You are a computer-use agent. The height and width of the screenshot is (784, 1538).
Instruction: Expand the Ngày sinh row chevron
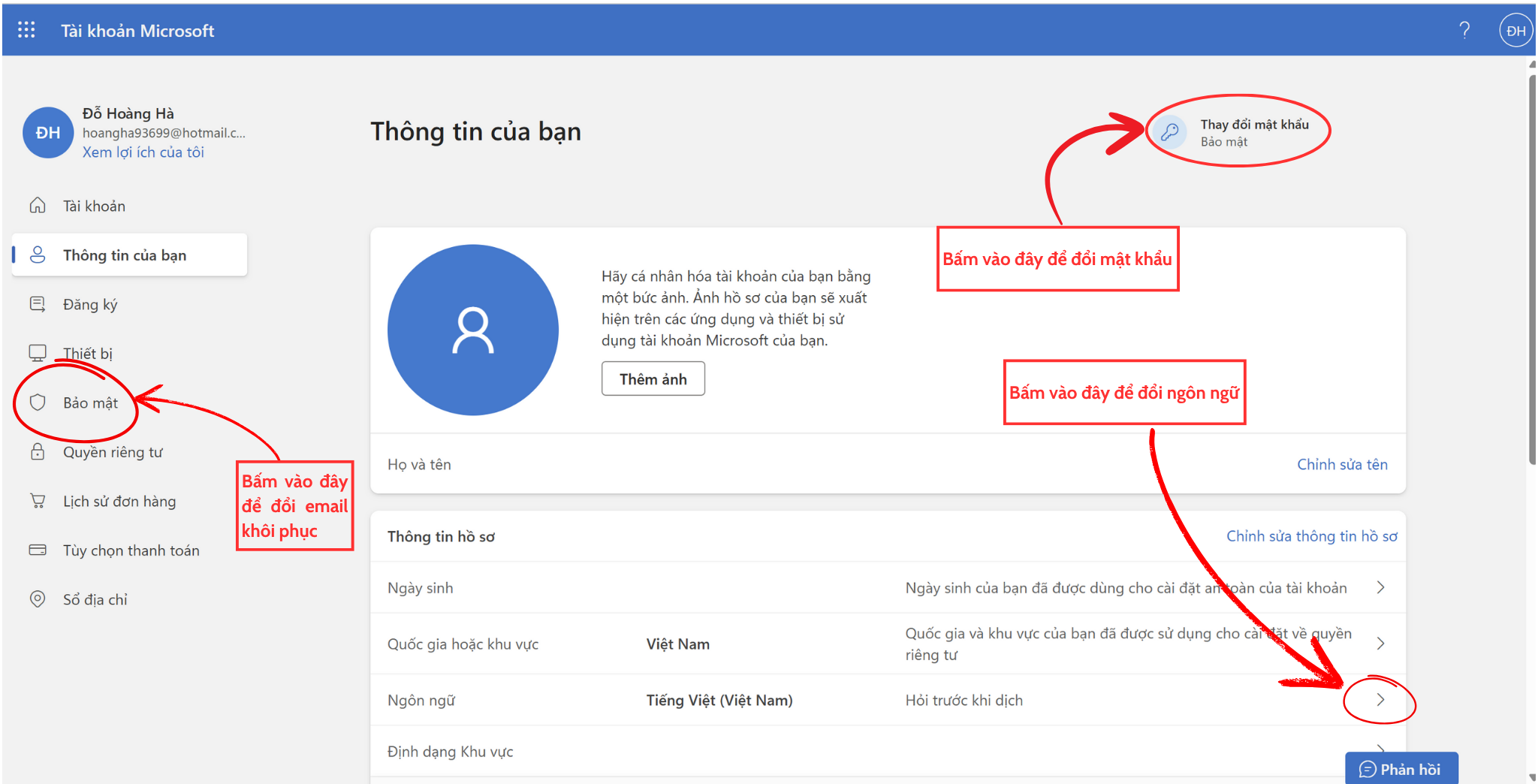pos(1380,588)
